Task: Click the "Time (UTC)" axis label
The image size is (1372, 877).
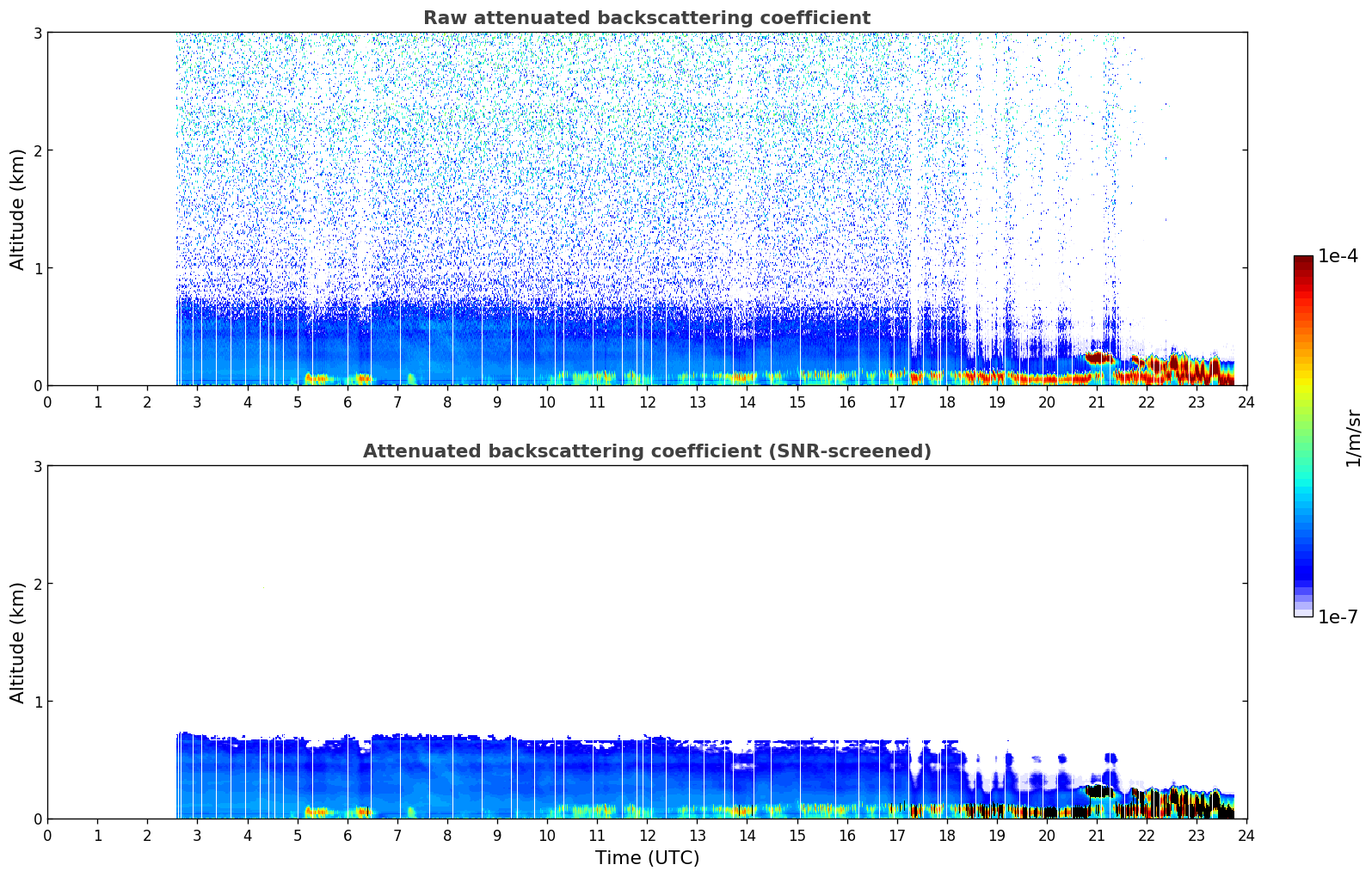Action: tap(647, 858)
